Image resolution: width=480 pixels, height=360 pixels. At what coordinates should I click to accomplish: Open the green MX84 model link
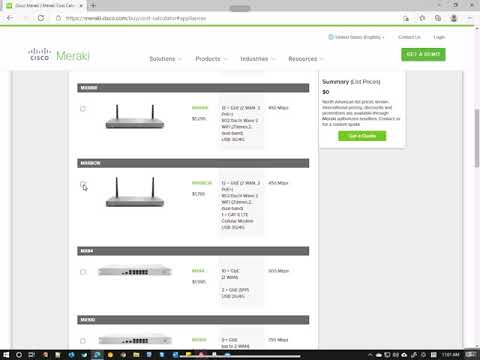(x=198, y=271)
